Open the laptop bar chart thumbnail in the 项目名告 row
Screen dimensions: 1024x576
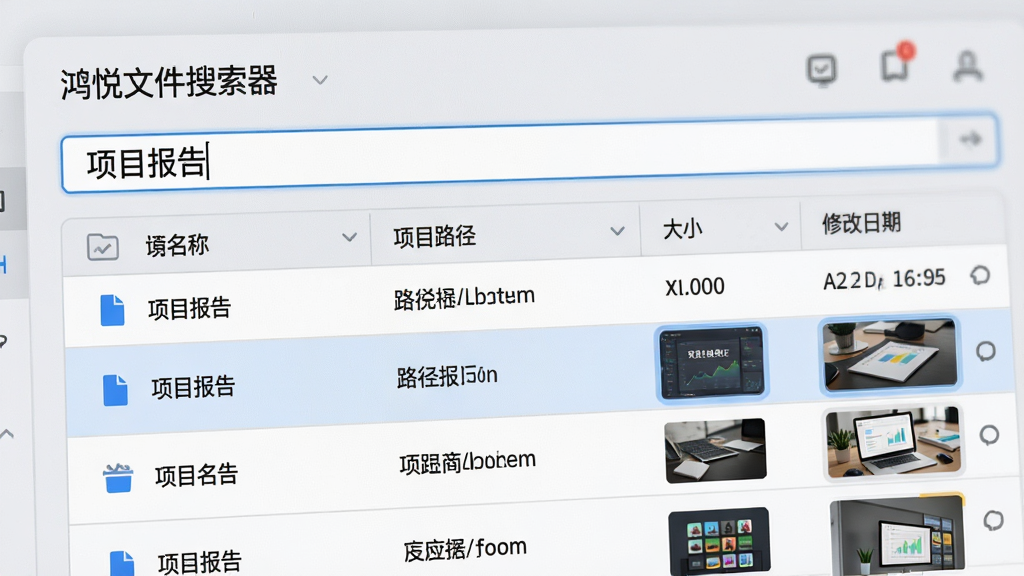click(893, 442)
